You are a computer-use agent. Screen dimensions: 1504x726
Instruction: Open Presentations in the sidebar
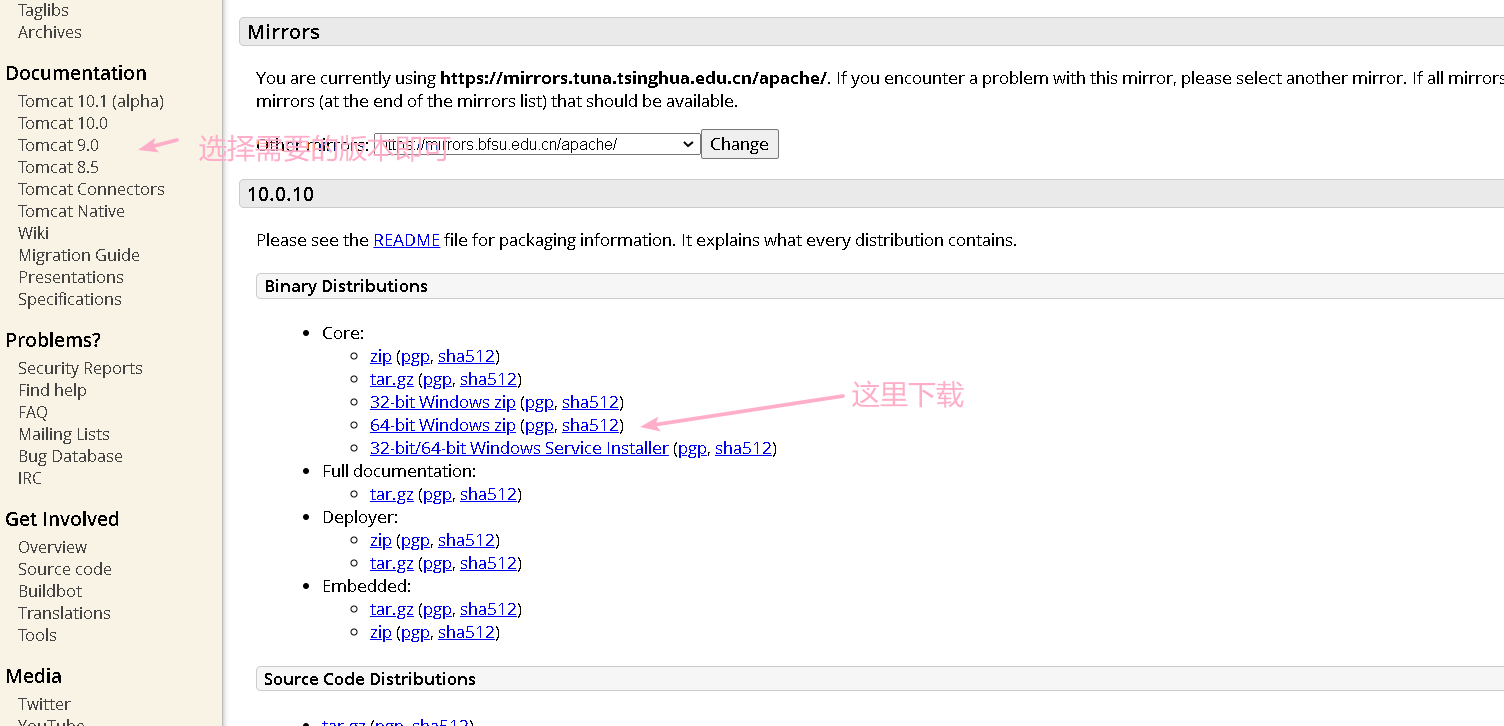click(71, 277)
